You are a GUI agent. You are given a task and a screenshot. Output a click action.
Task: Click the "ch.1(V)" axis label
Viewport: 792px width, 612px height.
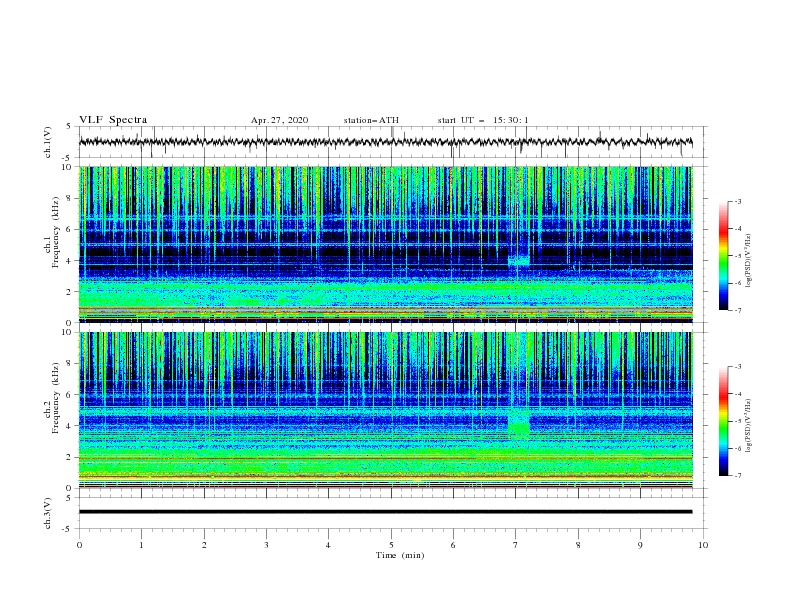pos(48,142)
